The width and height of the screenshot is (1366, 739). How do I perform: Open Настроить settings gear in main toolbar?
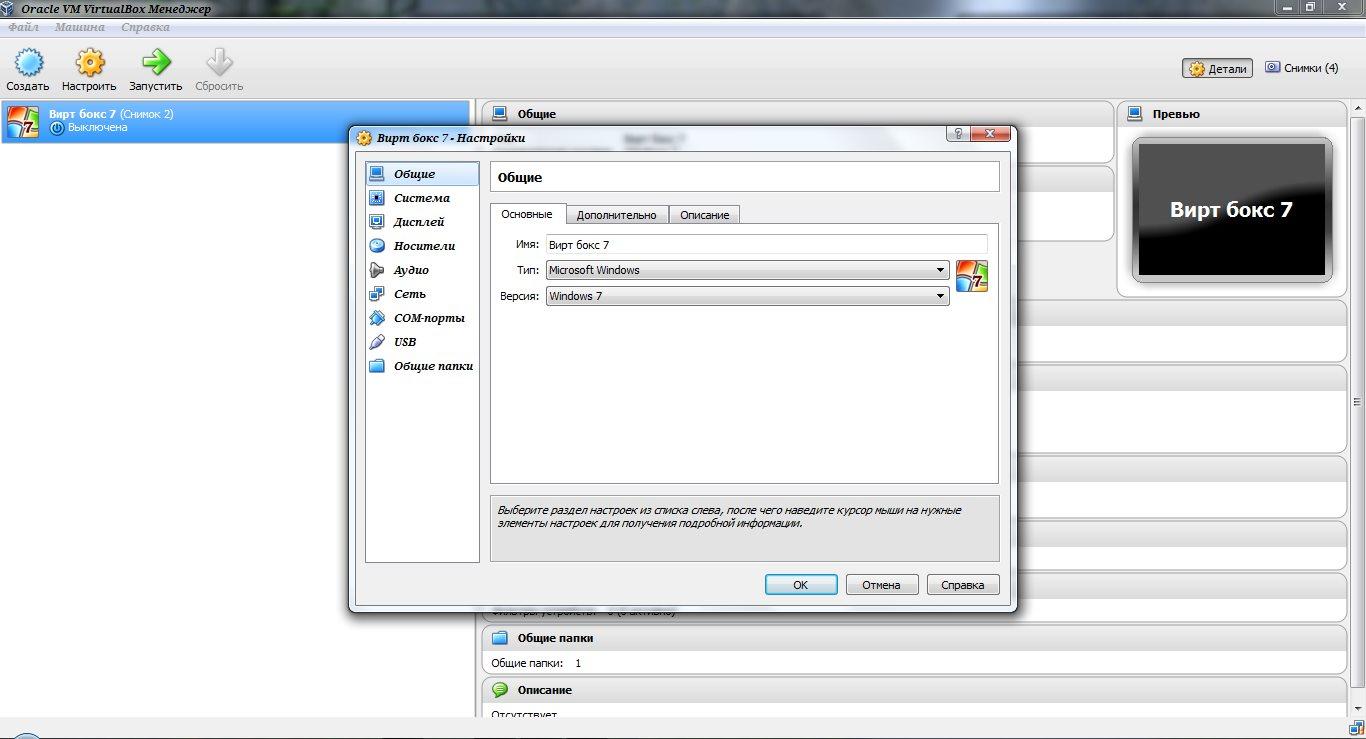click(x=90, y=63)
